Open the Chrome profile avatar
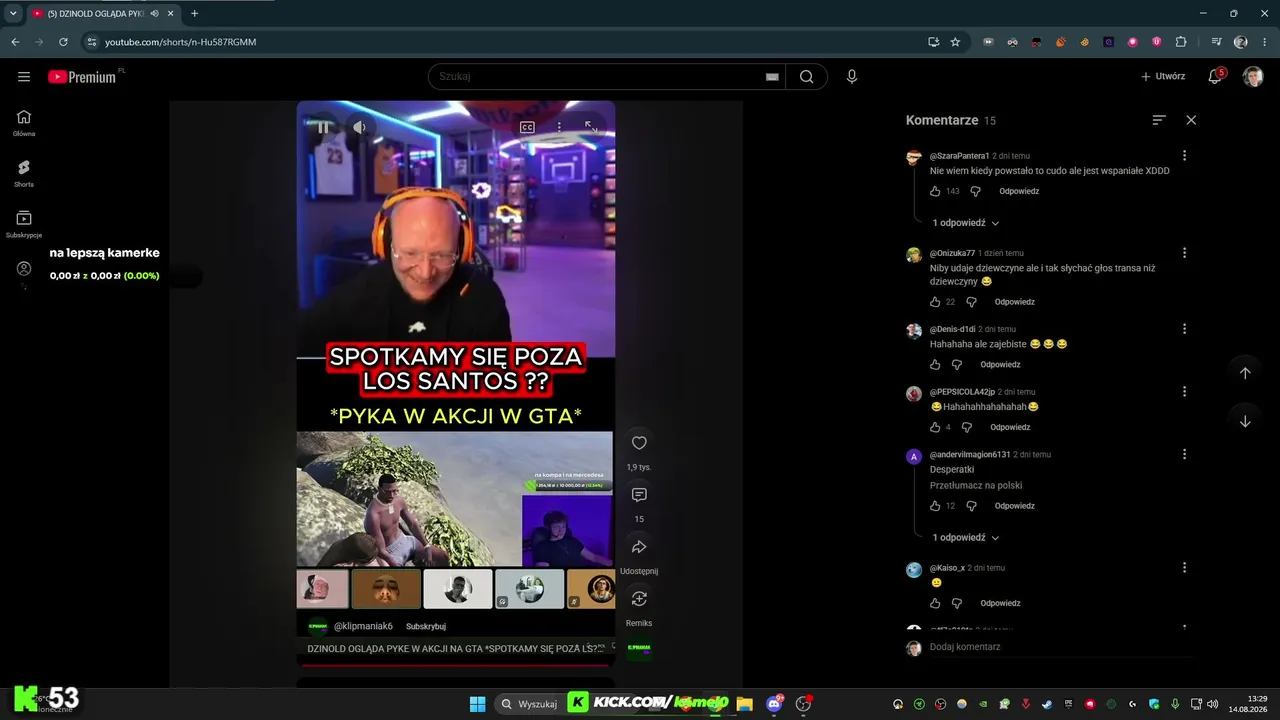The width and height of the screenshot is (1280, 720). click(x=1241, y=42)
